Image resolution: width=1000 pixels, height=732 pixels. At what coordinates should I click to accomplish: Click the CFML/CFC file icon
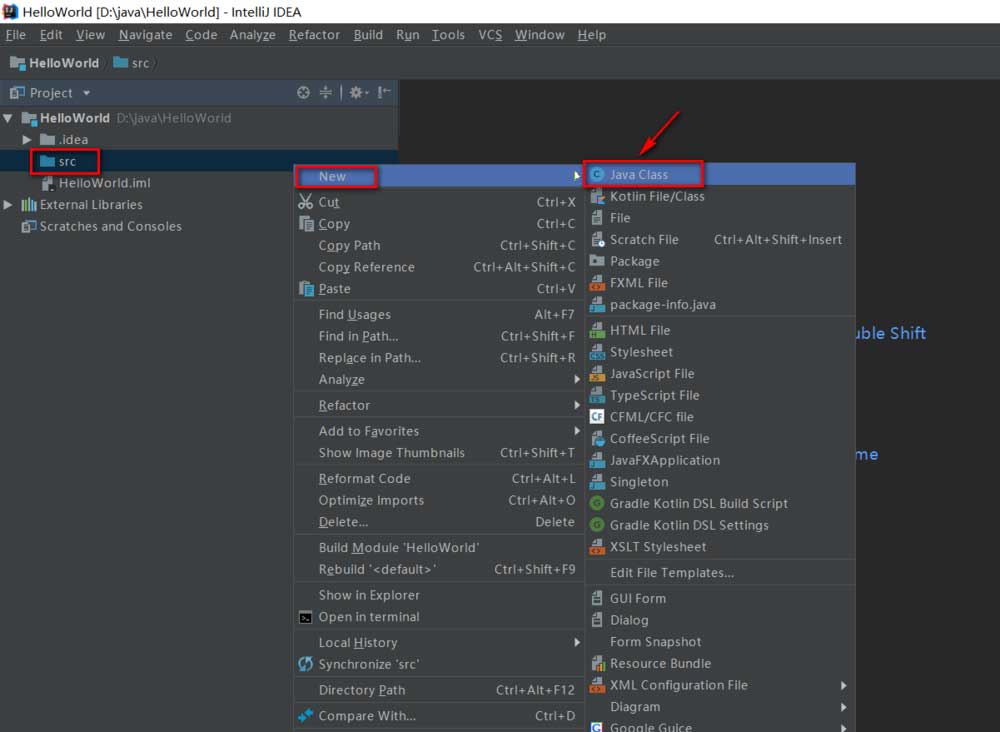click(597, 417)
